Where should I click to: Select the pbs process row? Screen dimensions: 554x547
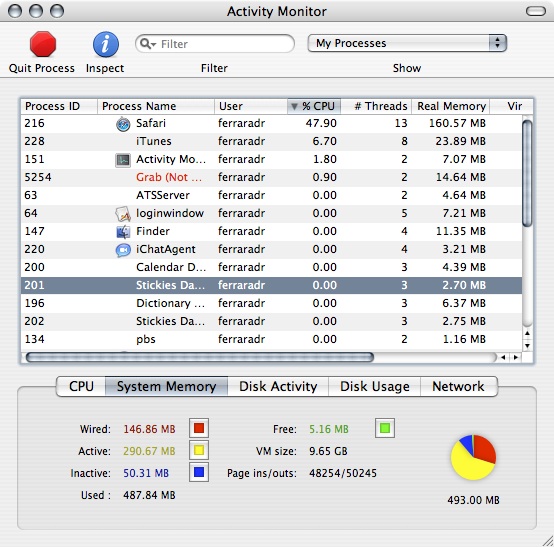(271, 339)
